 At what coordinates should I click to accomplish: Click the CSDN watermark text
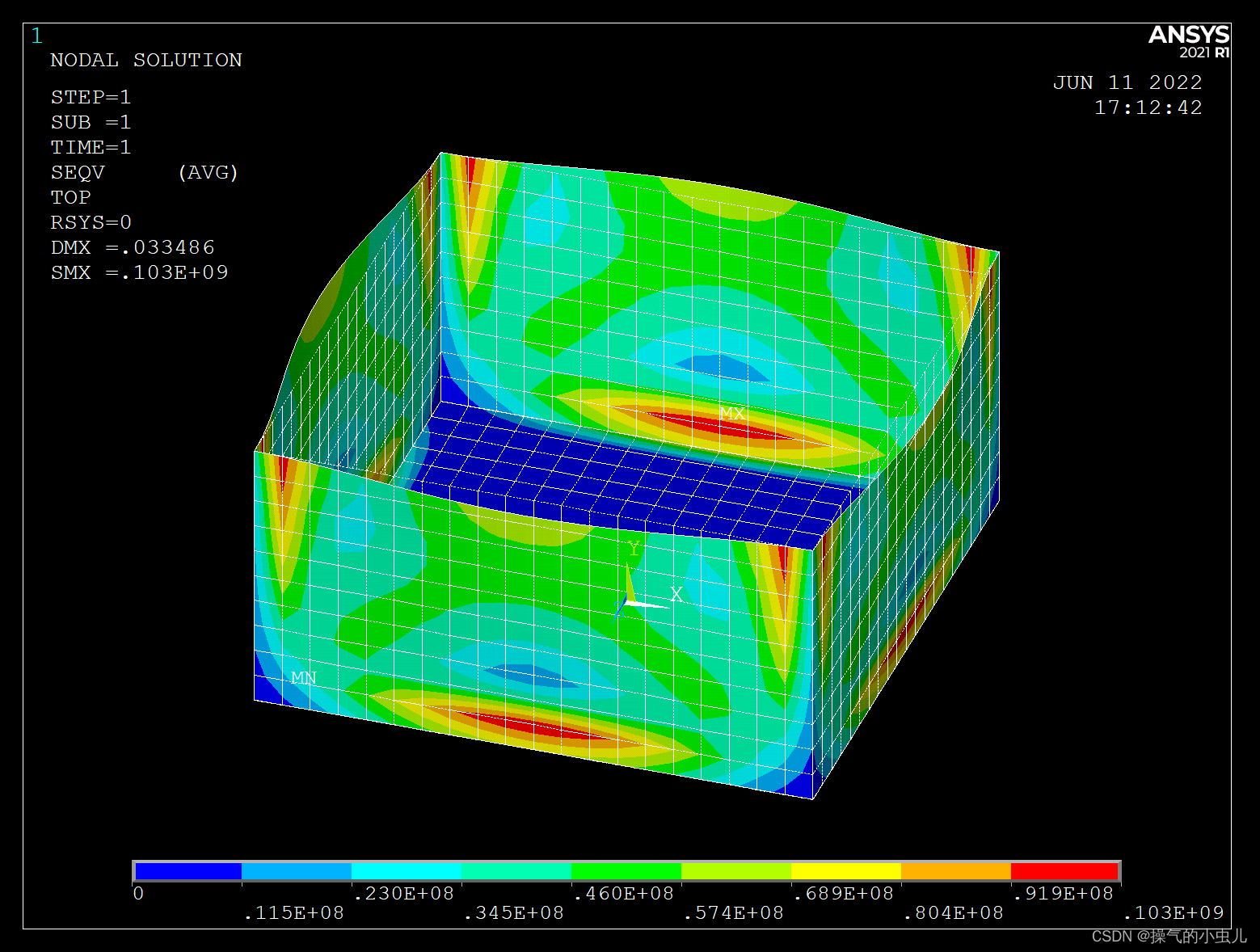coord(1168,936)
